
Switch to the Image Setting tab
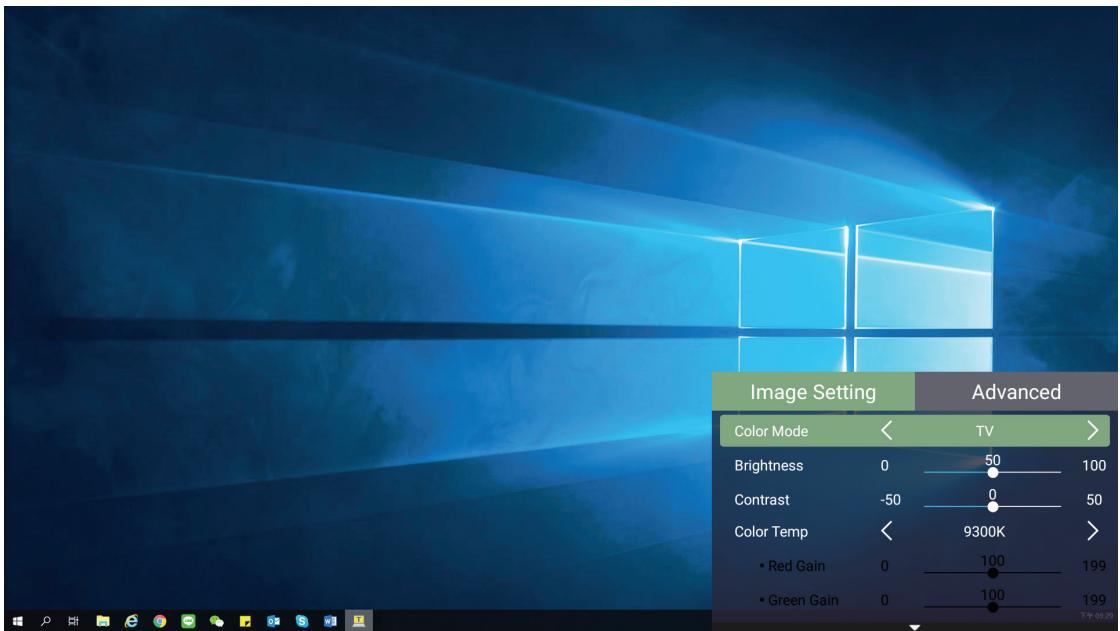(813, 392)
